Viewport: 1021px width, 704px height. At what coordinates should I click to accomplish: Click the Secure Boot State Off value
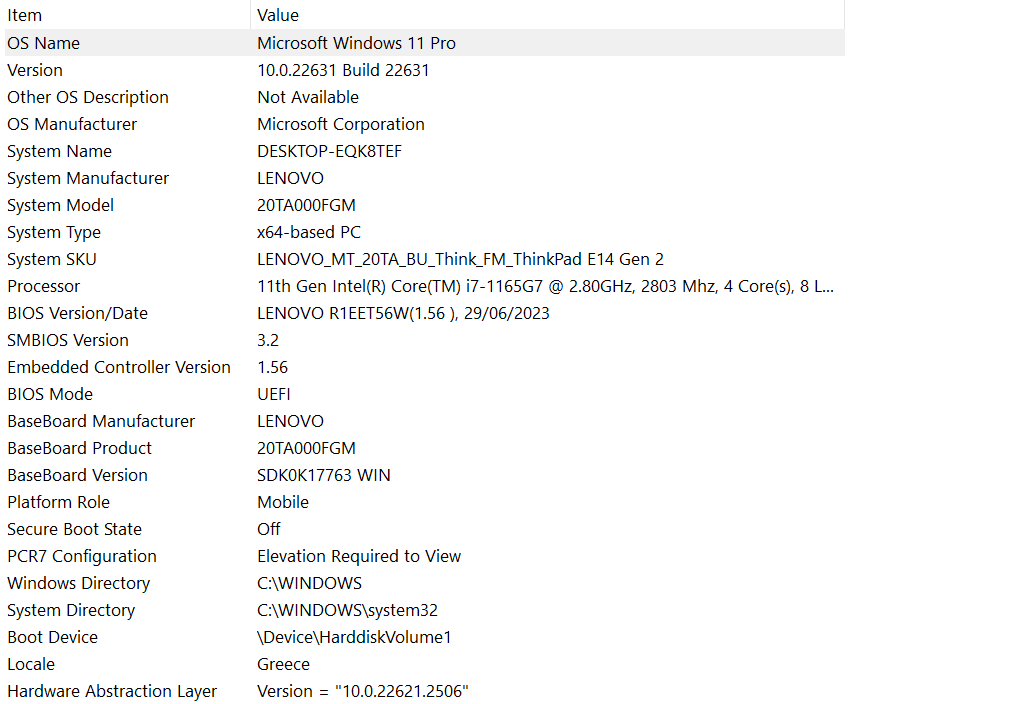pyautogui.click(x=268, y=529)
